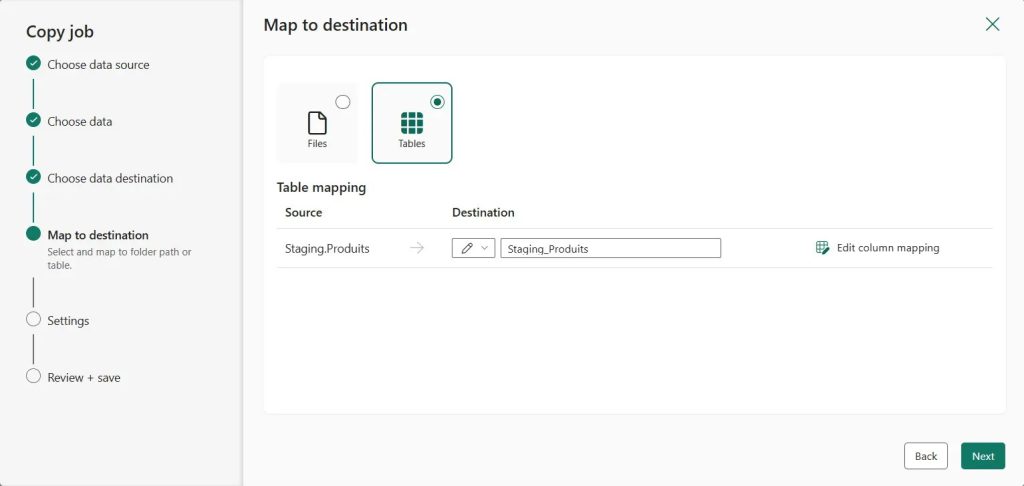The image size is (1024, 486).
Task: Select the Files radio button
Action: (343, 102)
